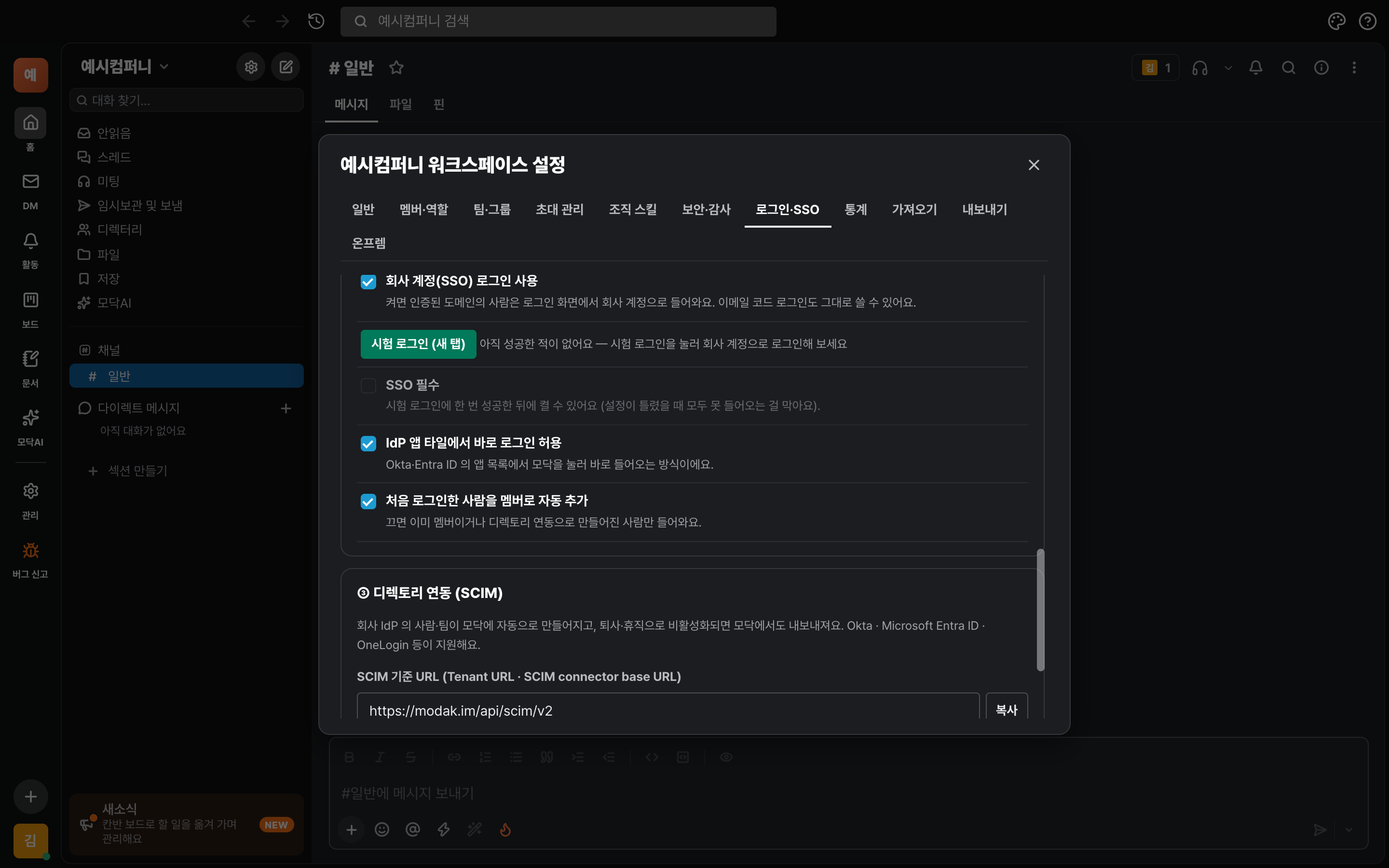Start a huddle with the headphones icon
Image resolution: width=1389 pixels, height=868 pixels.
[x=1199, y=68]
